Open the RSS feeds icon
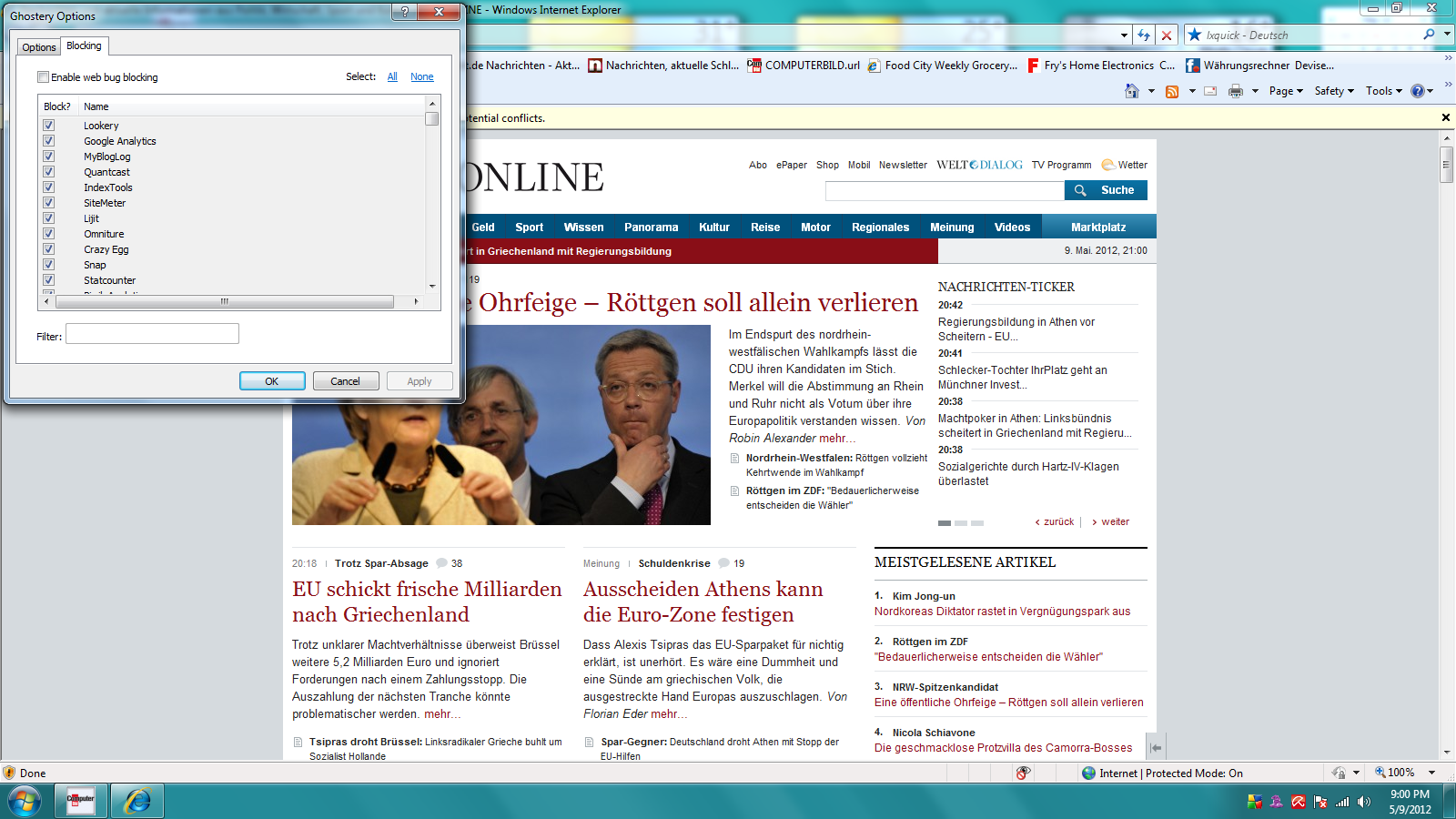Viewport: 1456px width, 819px height. [1172, 91]
